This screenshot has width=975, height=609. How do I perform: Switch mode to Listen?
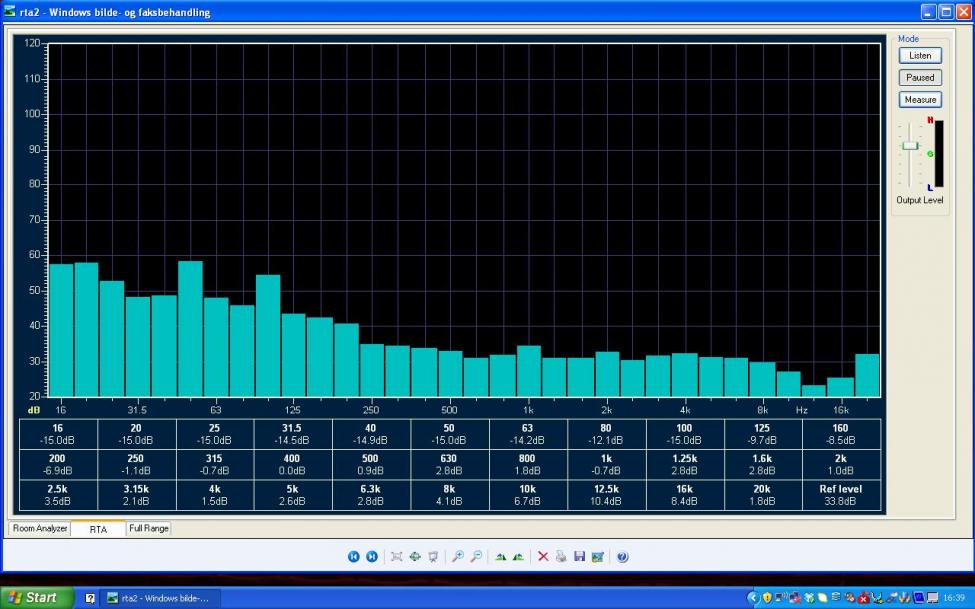[x=919, y=56]
